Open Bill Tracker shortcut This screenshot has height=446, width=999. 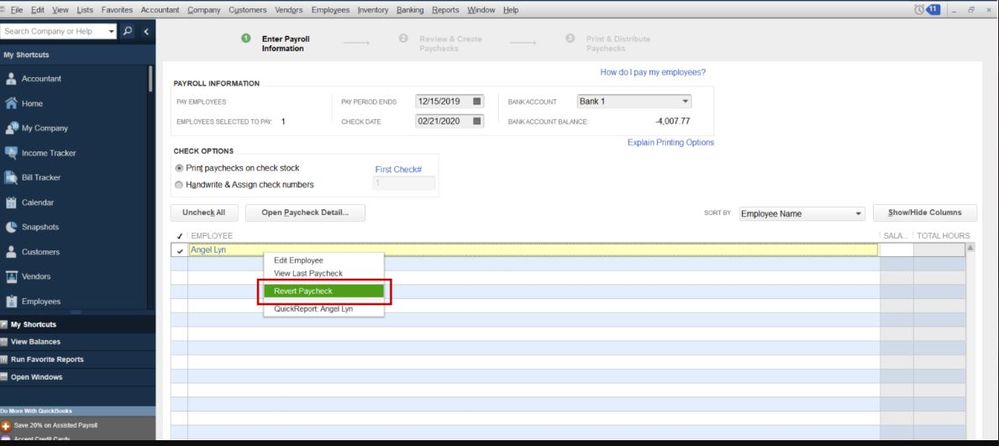[x=41, y=178]
